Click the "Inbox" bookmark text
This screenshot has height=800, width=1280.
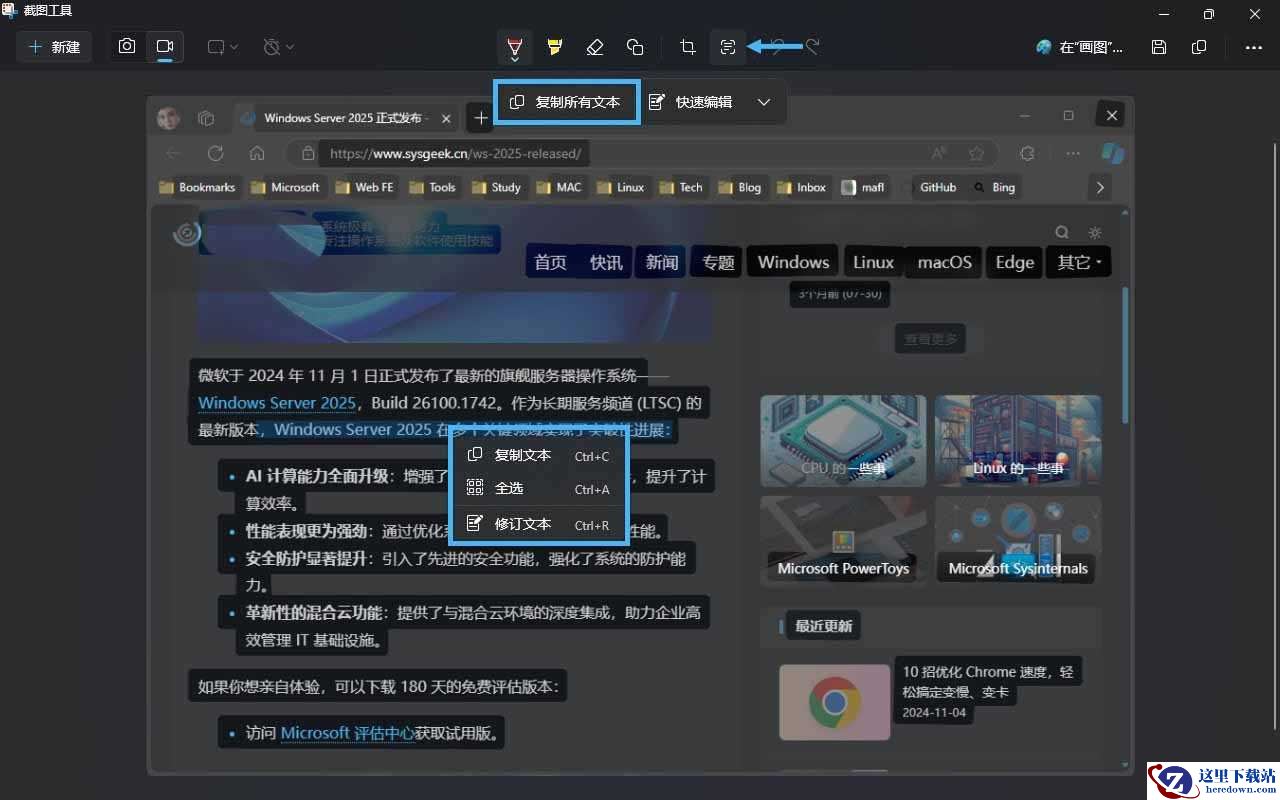coord(811,187)
